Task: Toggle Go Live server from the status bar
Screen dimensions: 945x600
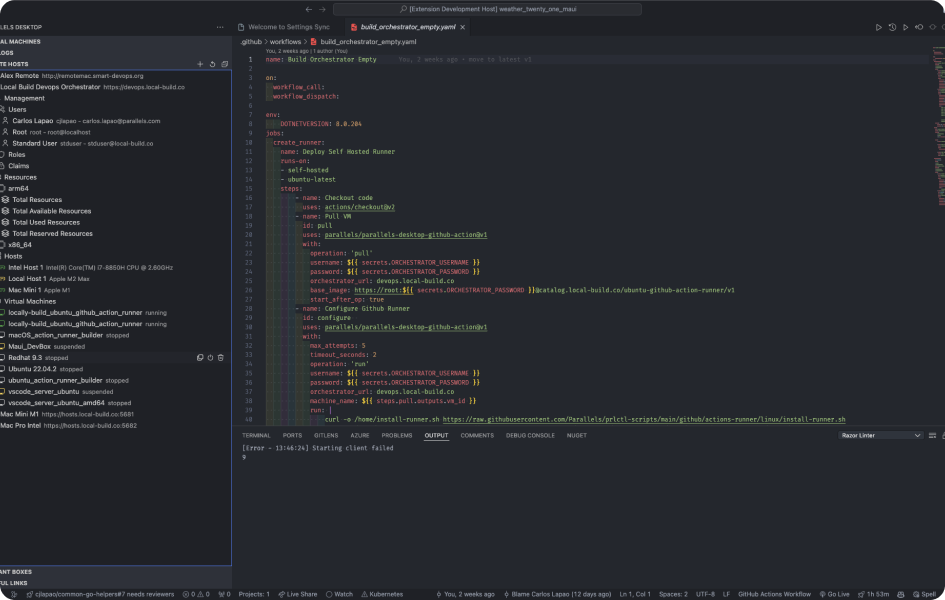Action: [x=838, y=593]
